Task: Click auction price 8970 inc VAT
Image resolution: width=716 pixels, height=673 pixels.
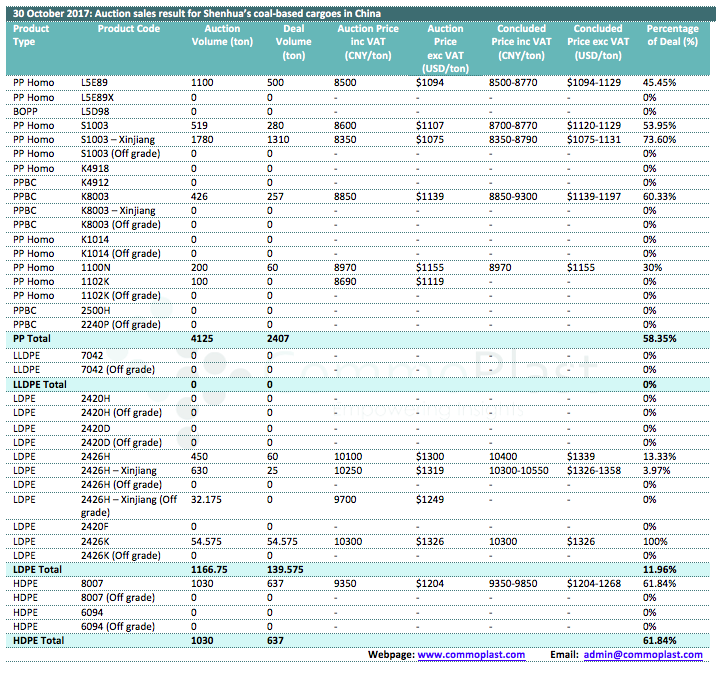Action: coord(345,268)
